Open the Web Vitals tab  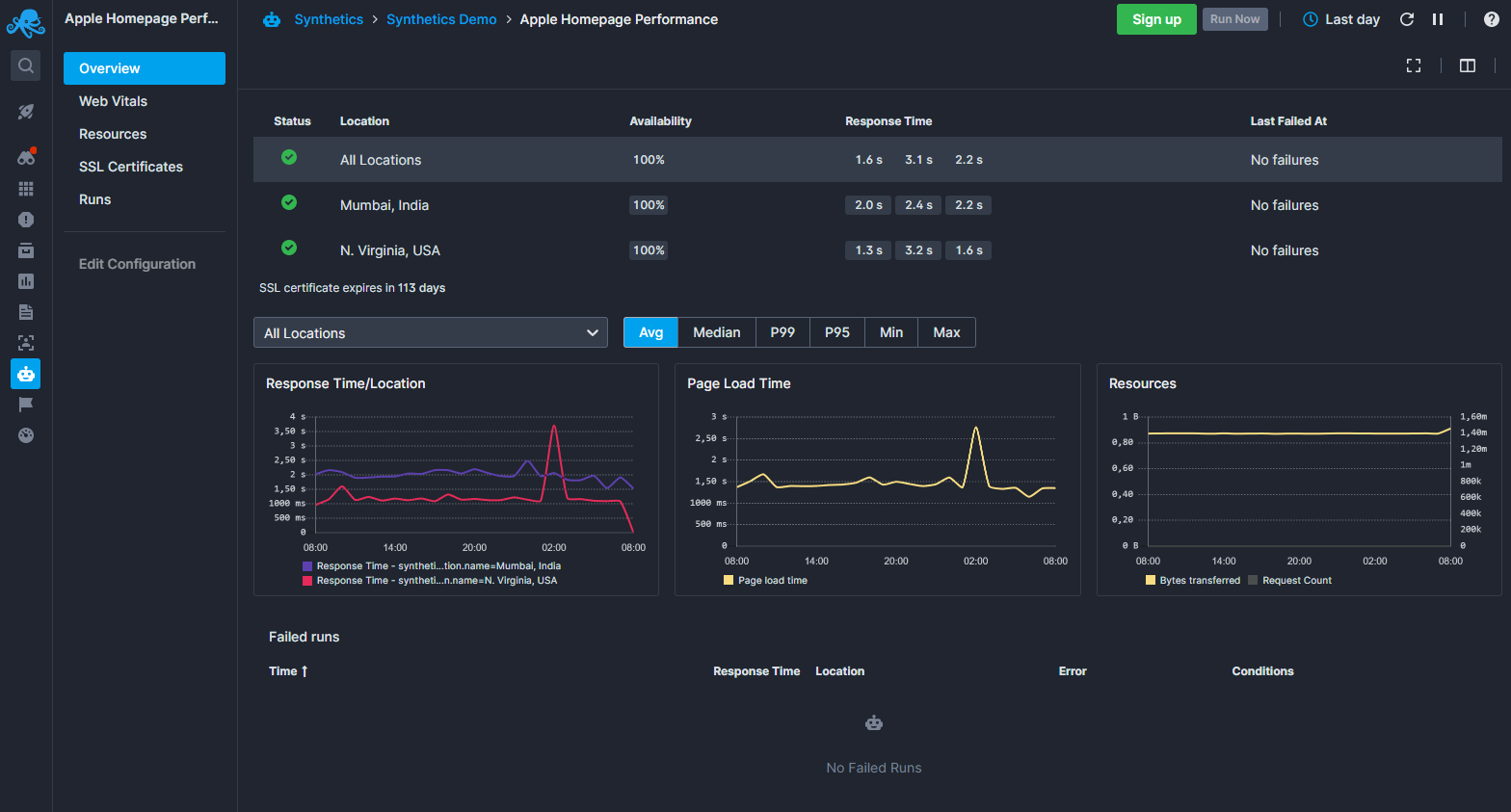145,101
